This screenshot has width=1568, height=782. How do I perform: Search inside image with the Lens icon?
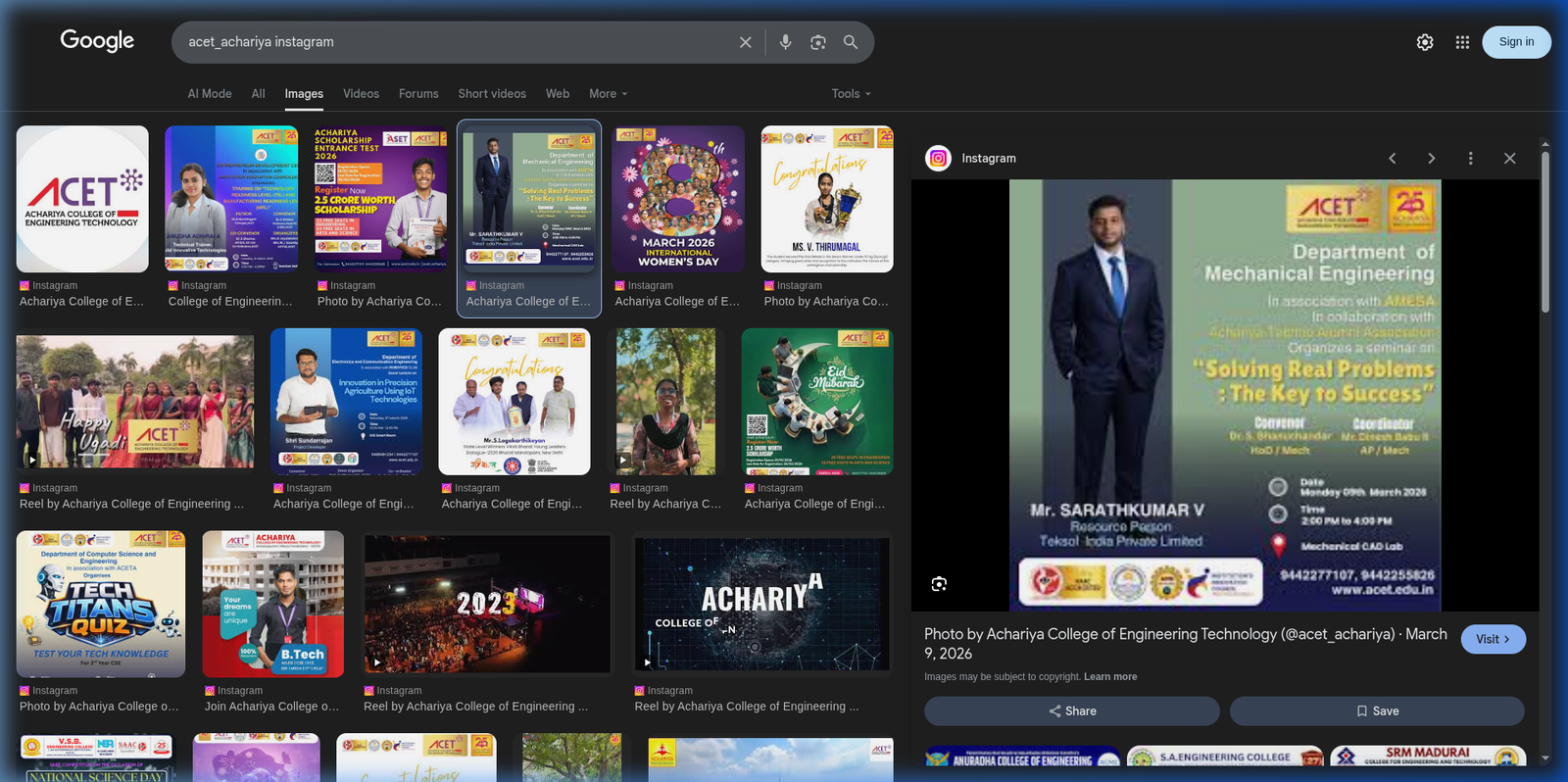coord(939,584)
